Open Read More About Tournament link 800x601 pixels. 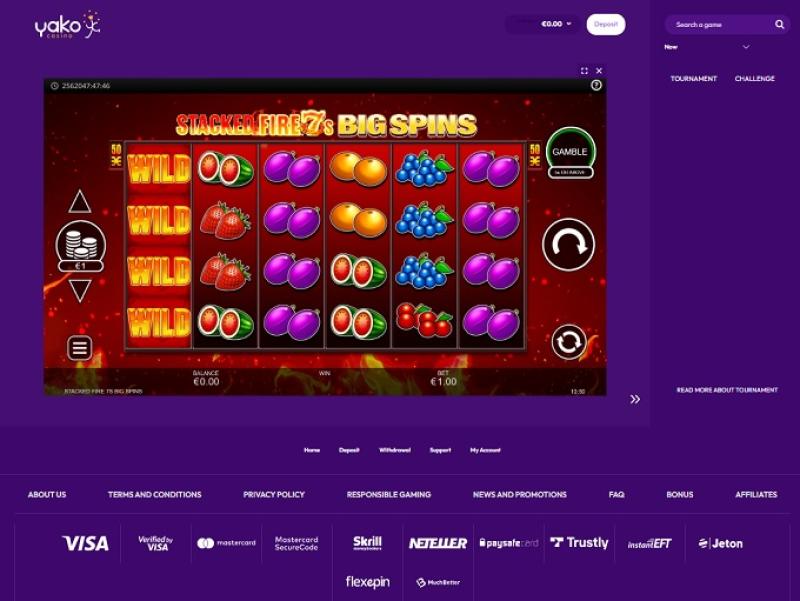point(727,390)
